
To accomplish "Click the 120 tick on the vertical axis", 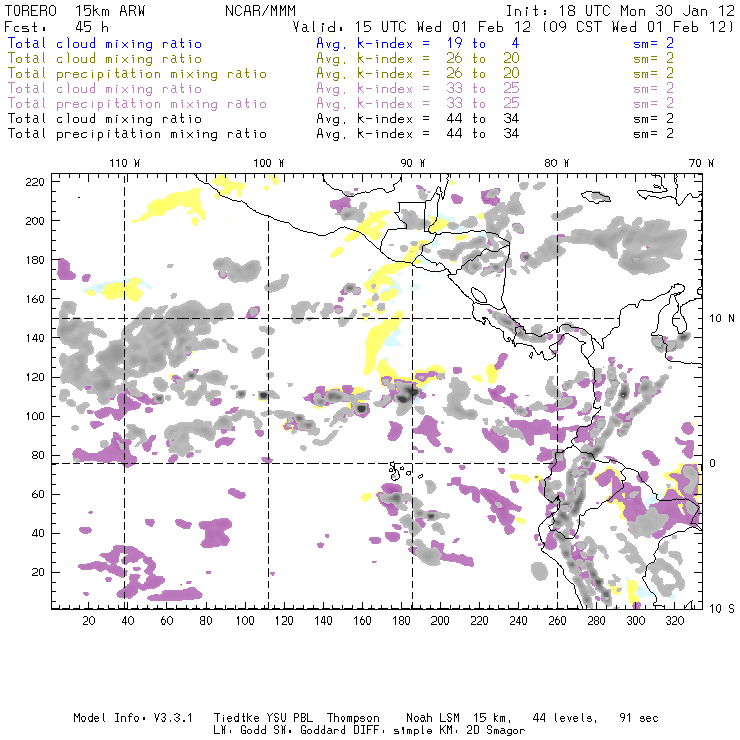I will click(35, 377).
